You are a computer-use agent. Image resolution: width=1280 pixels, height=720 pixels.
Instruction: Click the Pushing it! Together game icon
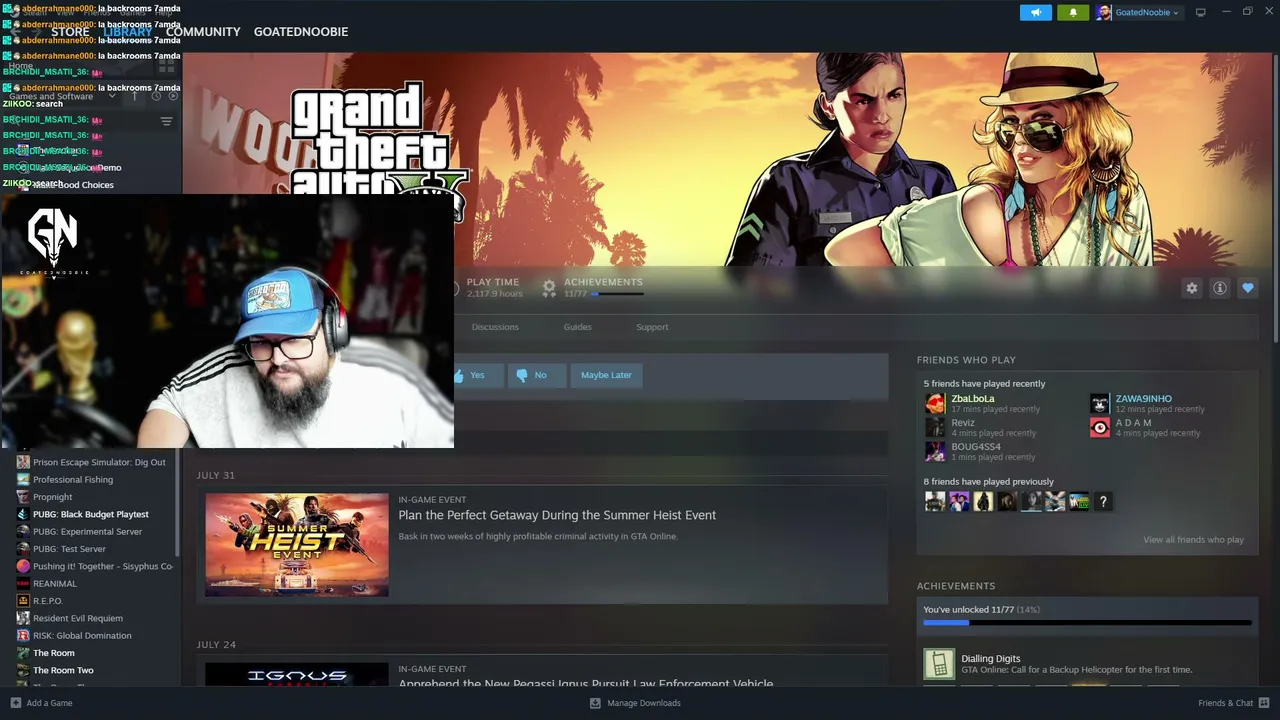pyautogui.click(x=23, y=566)
